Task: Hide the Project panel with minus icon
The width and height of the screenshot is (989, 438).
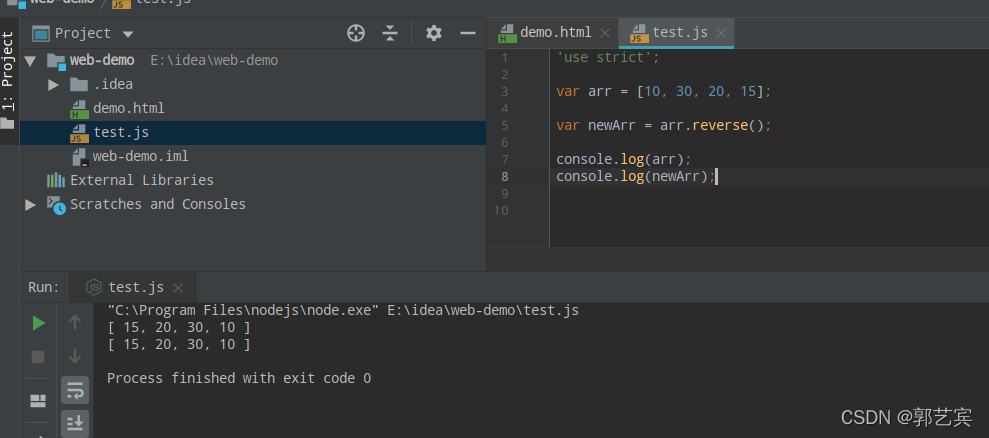Action: click(x=467, y=33)
